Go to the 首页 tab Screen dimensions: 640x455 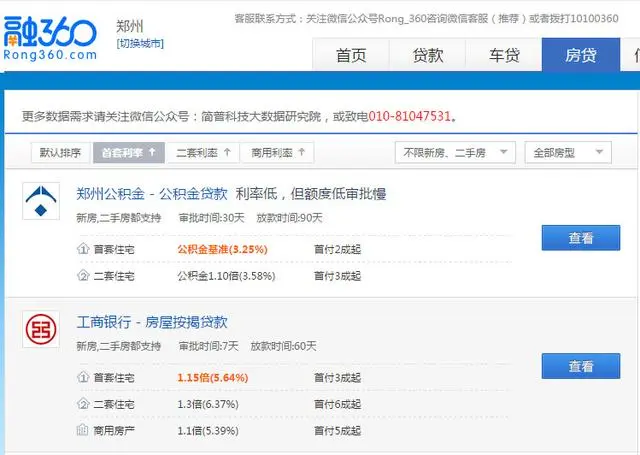[351, 55]
